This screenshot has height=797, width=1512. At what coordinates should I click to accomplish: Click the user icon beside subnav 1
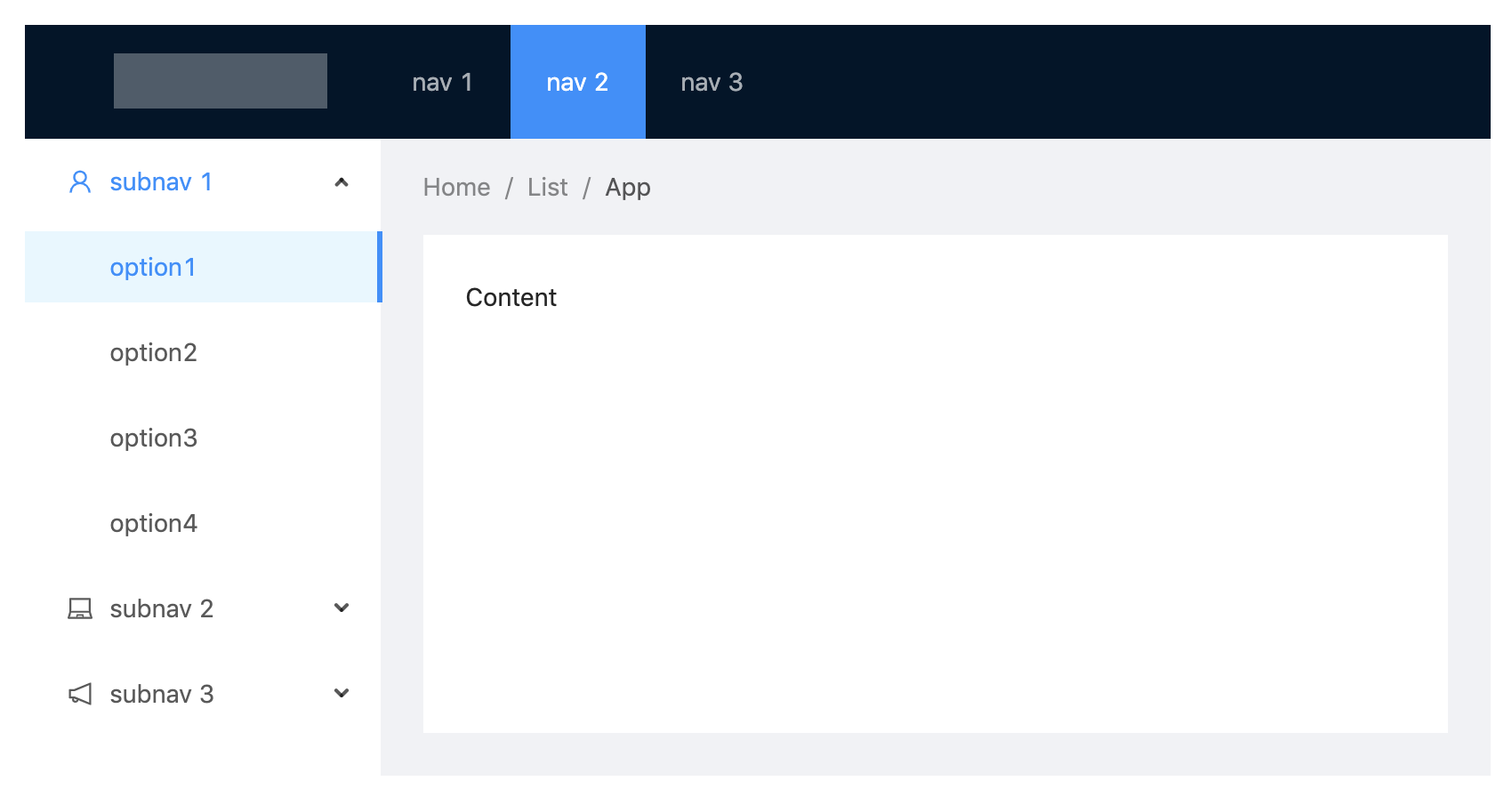[x=80, y=182]
